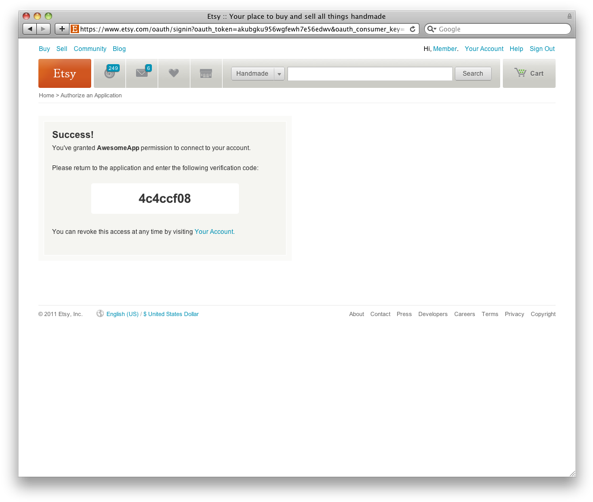The image size is (593, 502).
Task: Click the United States Dollar currency link
Action: [x=171, y=314]
